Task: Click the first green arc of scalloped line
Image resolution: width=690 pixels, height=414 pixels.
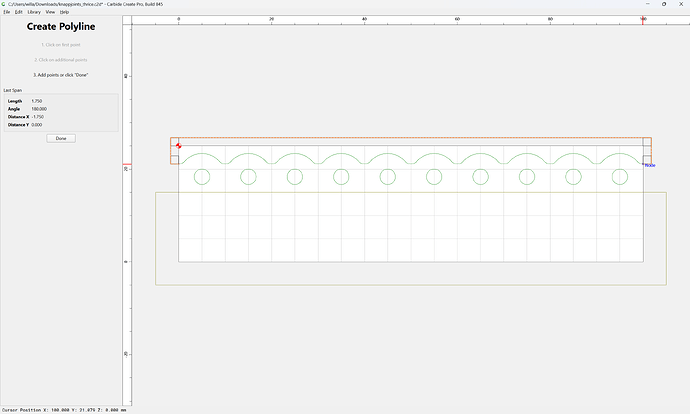Action: (x=202, y=154)
